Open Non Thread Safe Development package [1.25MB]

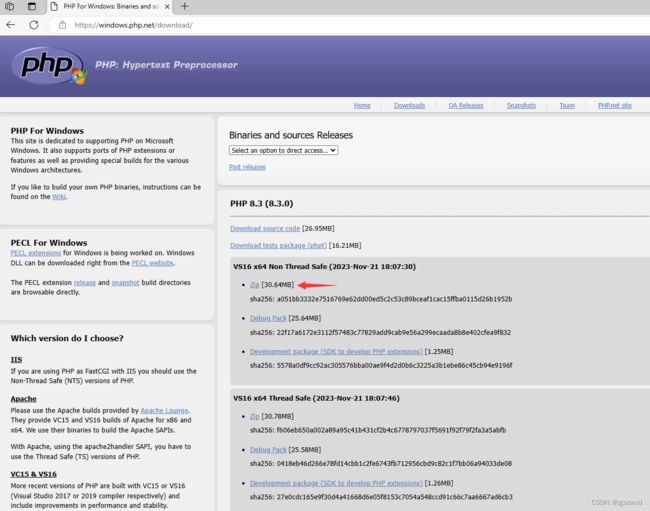pyautogui.click(x=336, y=351)
